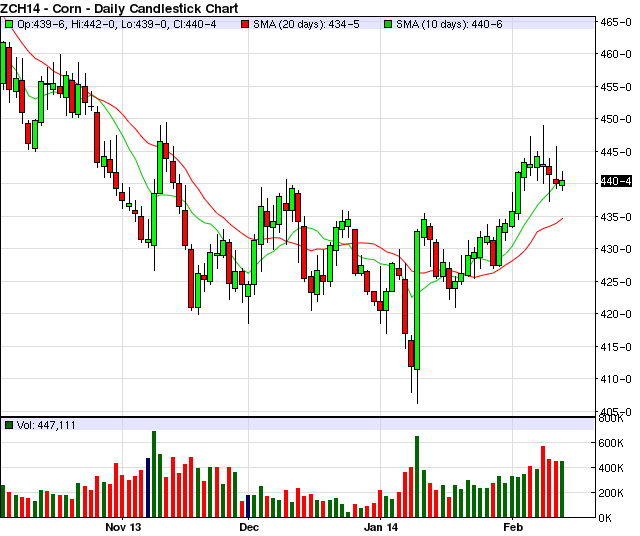Click the long green January candlestick near 410
The width and height of the screenshot is (640, 536).
pyautogui.click(x=417, y=300)
